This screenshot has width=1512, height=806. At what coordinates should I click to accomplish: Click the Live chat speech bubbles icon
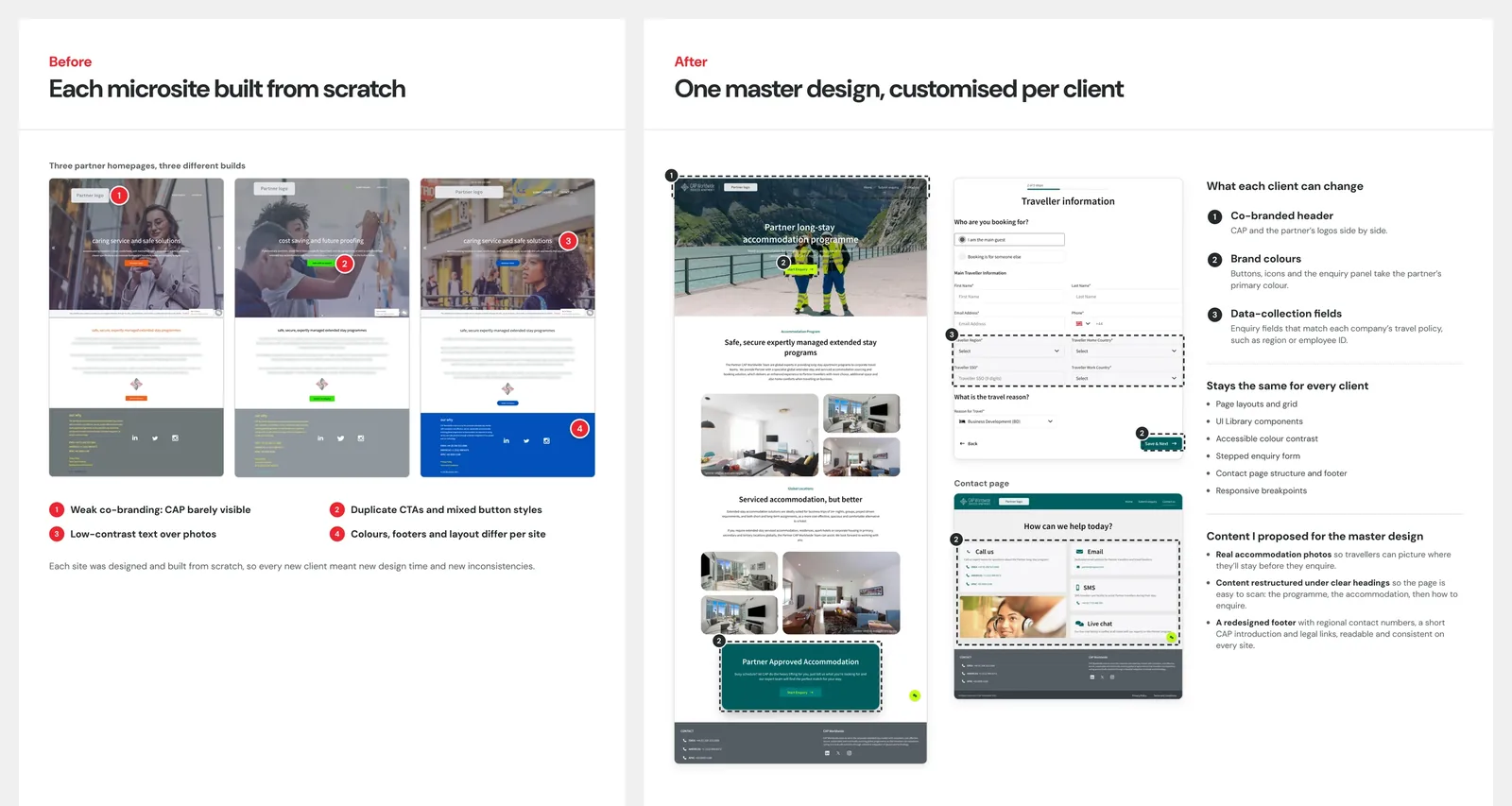pyautogui.click(x=1079, y=624)
